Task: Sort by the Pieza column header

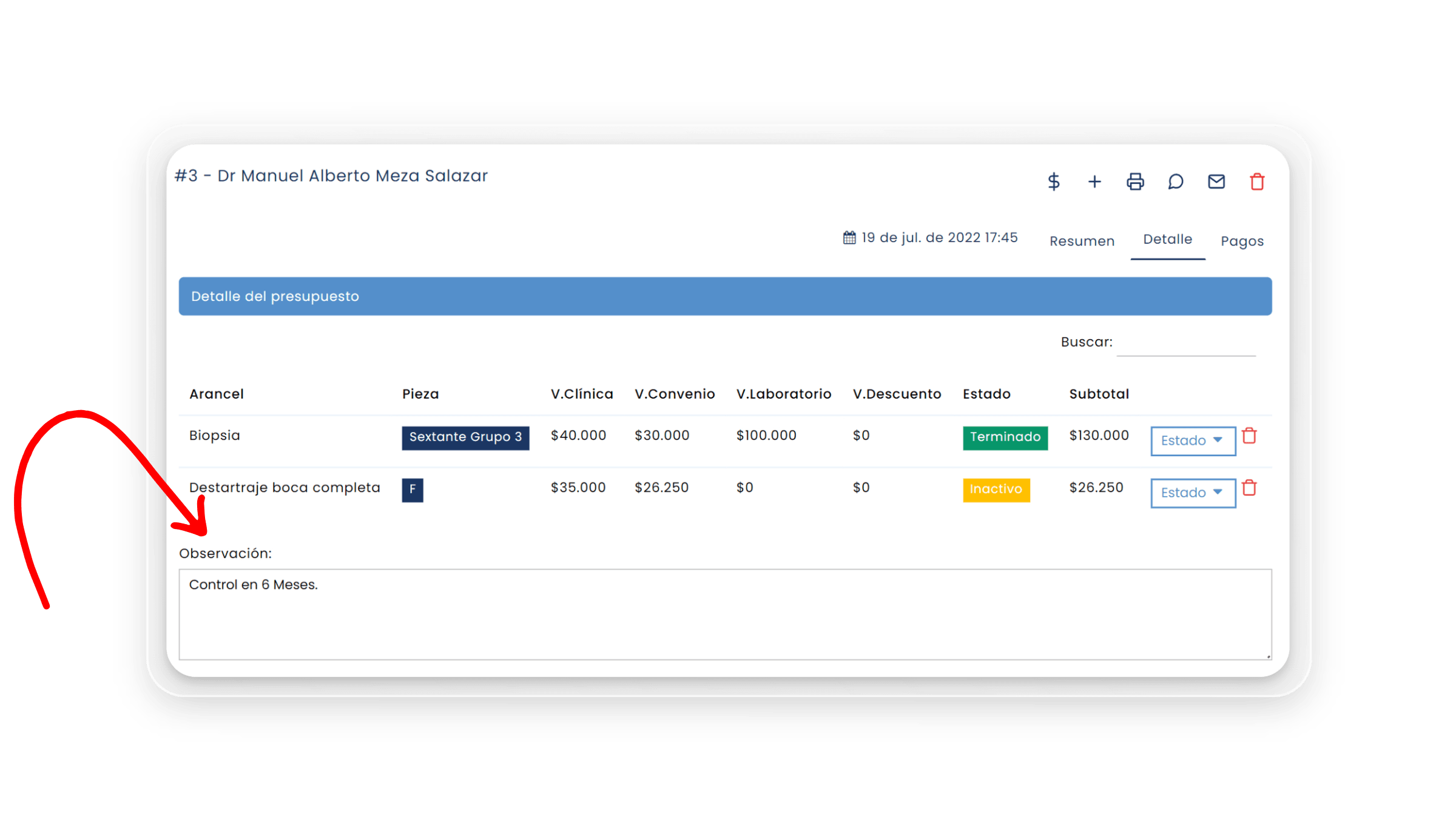Action: [420, 394]
